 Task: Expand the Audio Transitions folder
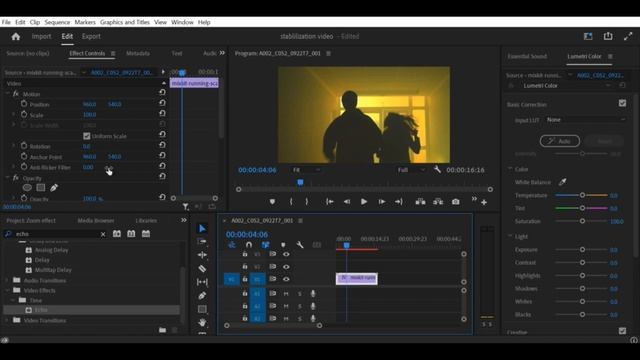point(7,280)
